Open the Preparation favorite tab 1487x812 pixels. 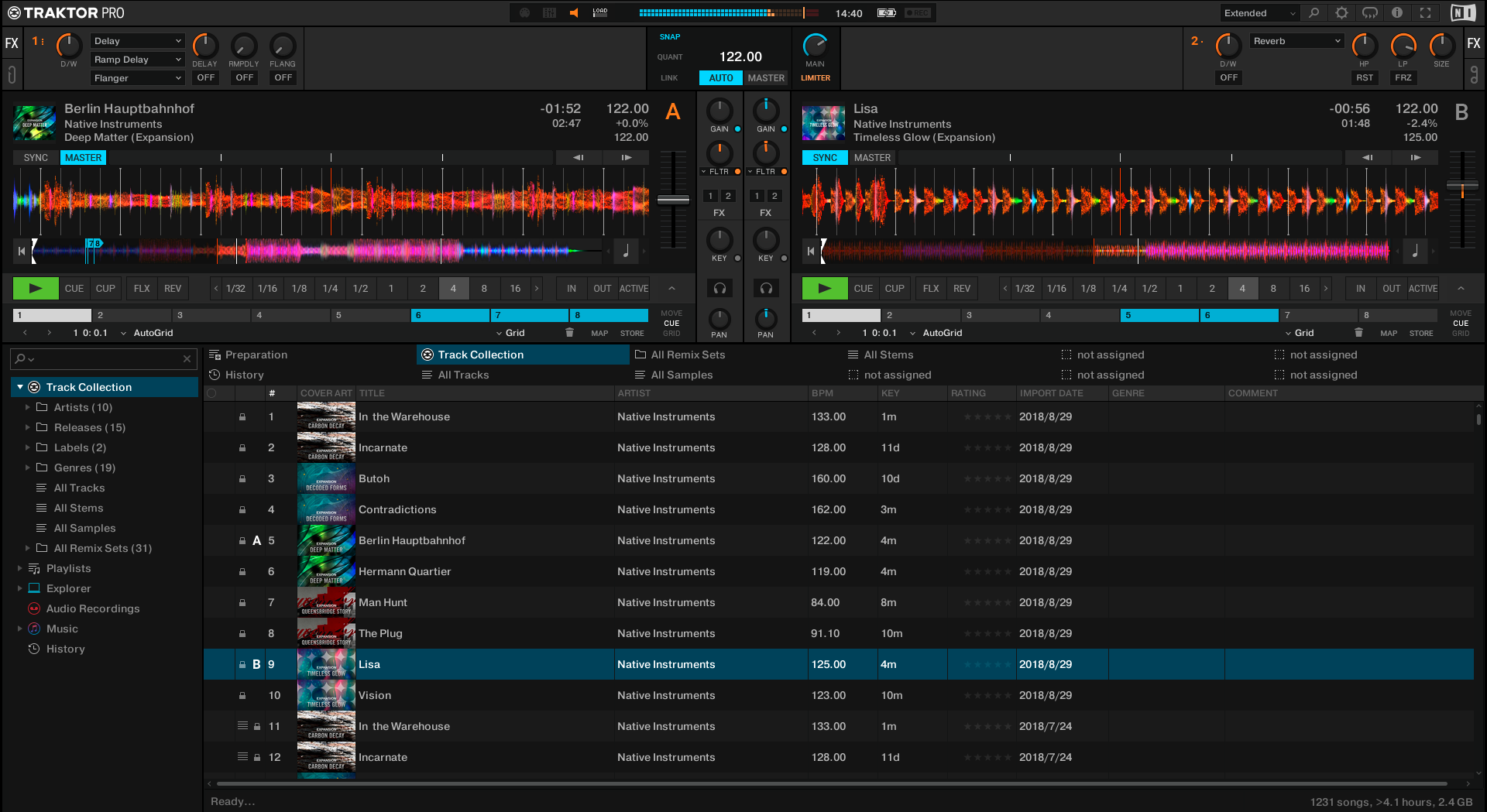click(256, 355)
